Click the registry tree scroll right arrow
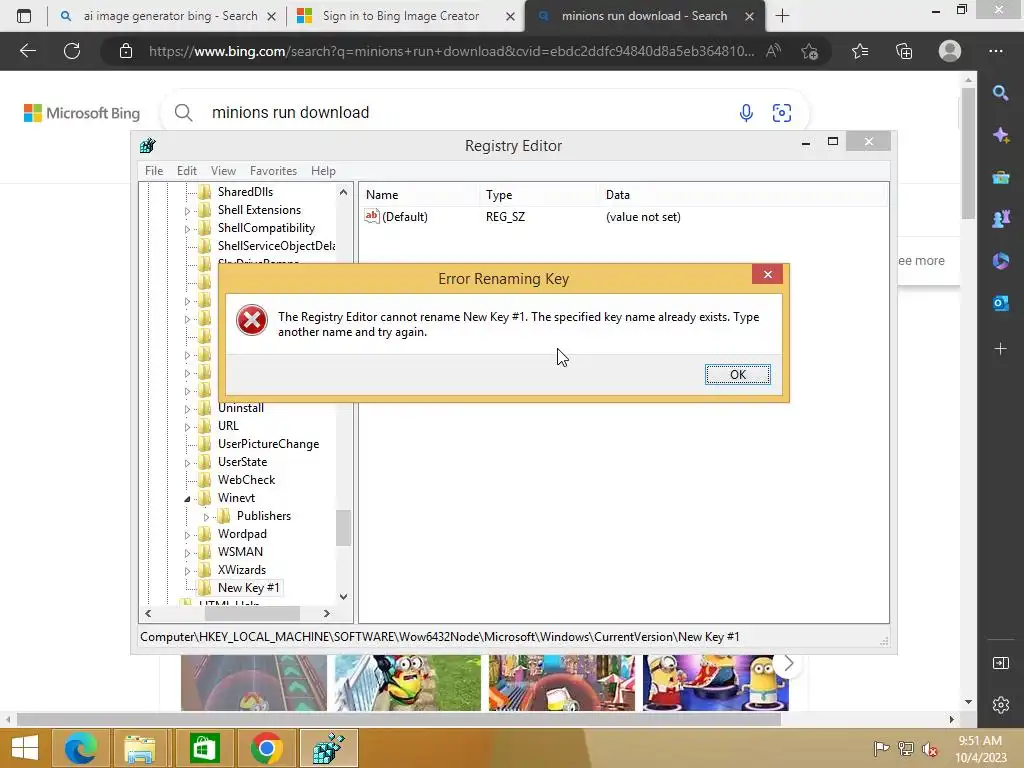1024x768 pixels. point(327,613)
